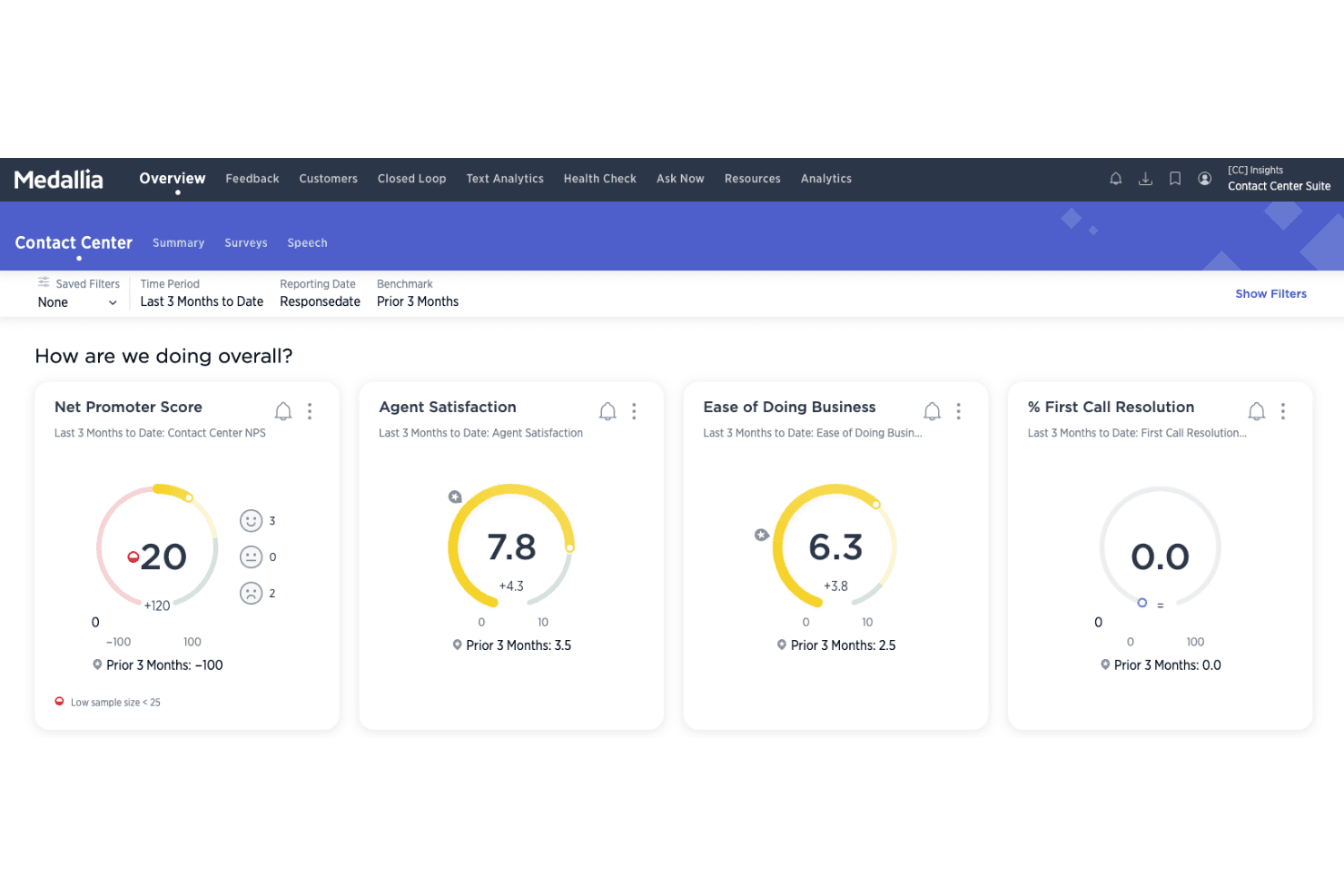1344x896 pixels.
Task: Change Benchmark Prior 3 Months selector
Action: 418,301
